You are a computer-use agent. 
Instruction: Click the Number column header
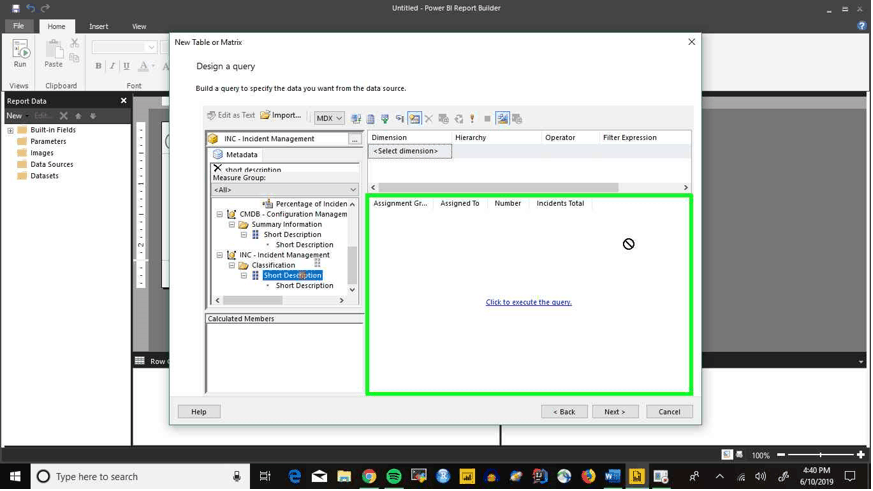508,204
